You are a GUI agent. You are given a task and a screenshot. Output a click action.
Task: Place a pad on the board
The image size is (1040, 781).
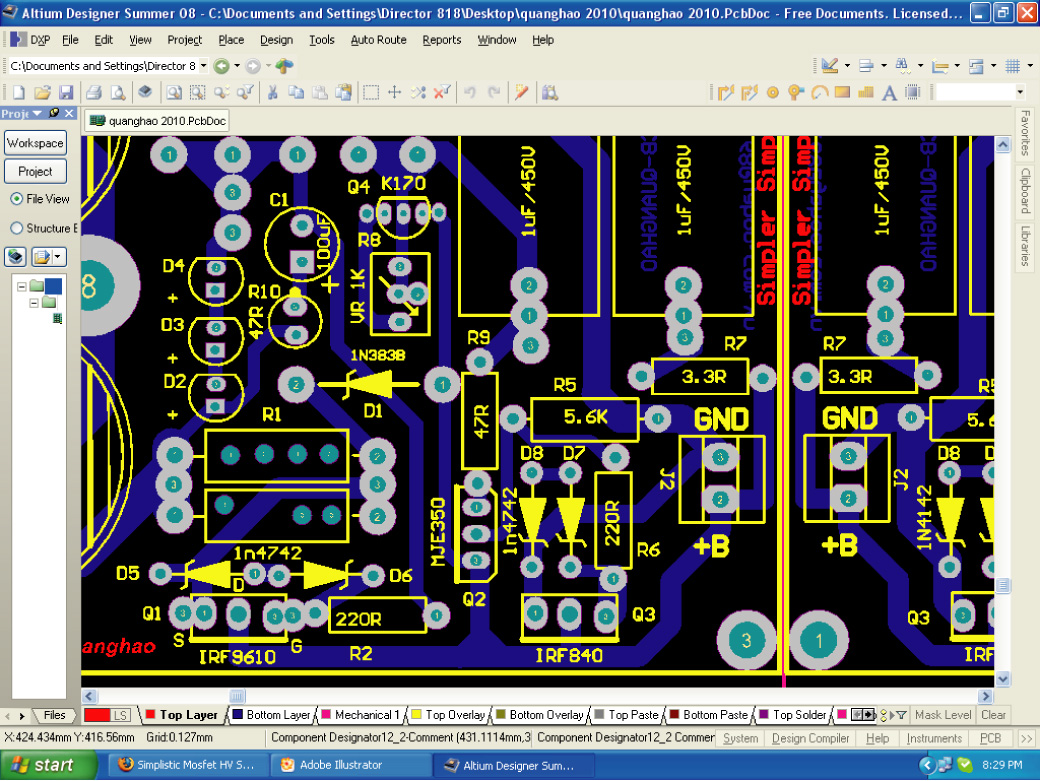[x=773, y=93]
